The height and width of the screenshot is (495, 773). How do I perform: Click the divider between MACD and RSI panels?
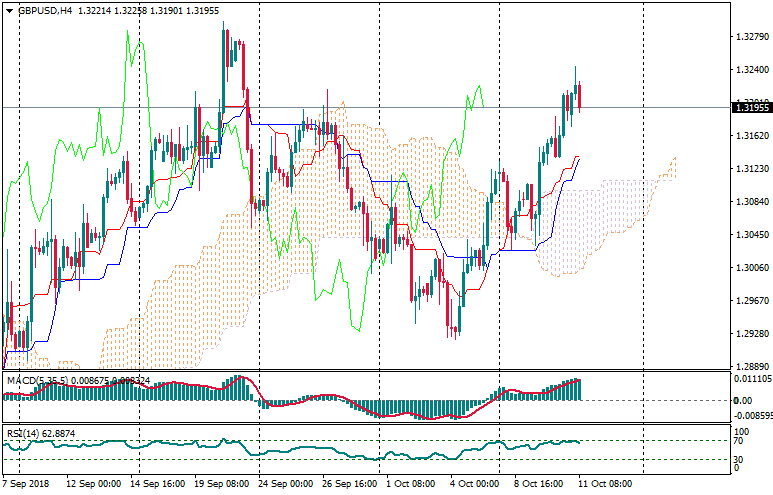[x=360, y=424]
